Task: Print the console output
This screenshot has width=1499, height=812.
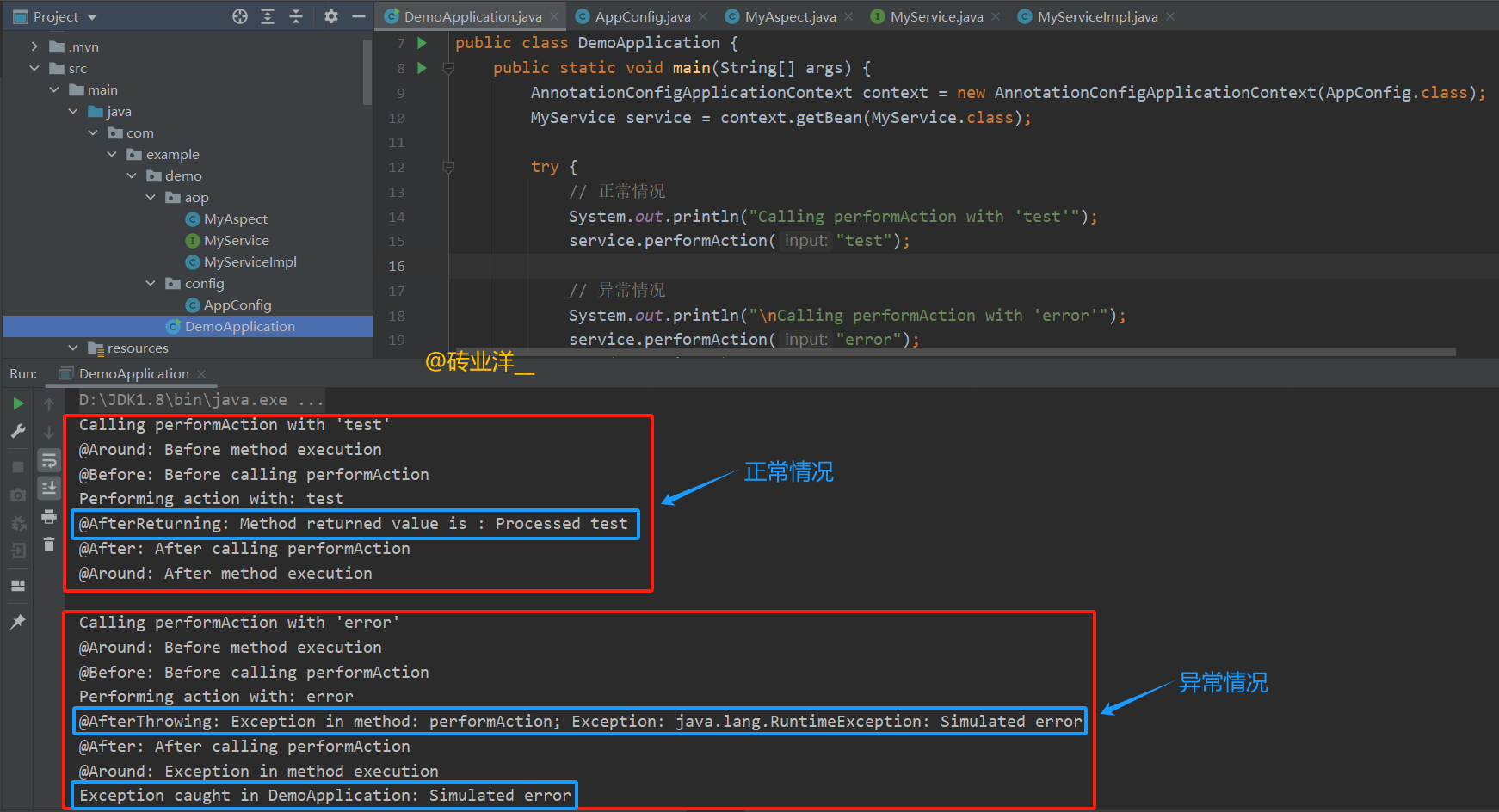Action: point(49,517)
